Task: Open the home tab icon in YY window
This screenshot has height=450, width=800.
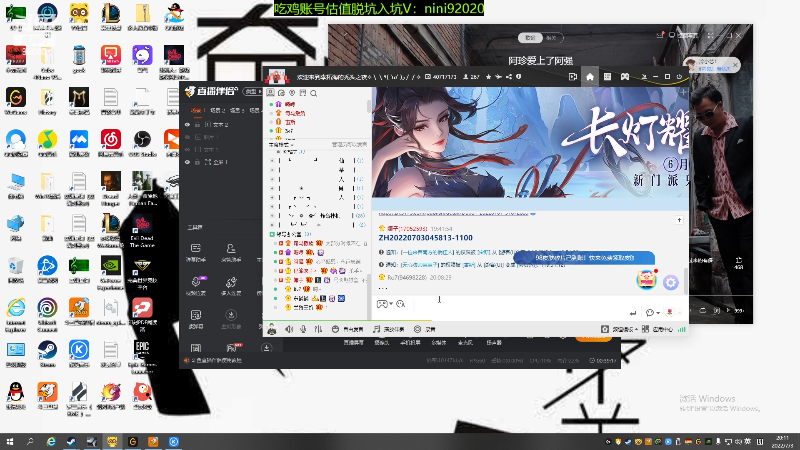Action: pos(590,77)
